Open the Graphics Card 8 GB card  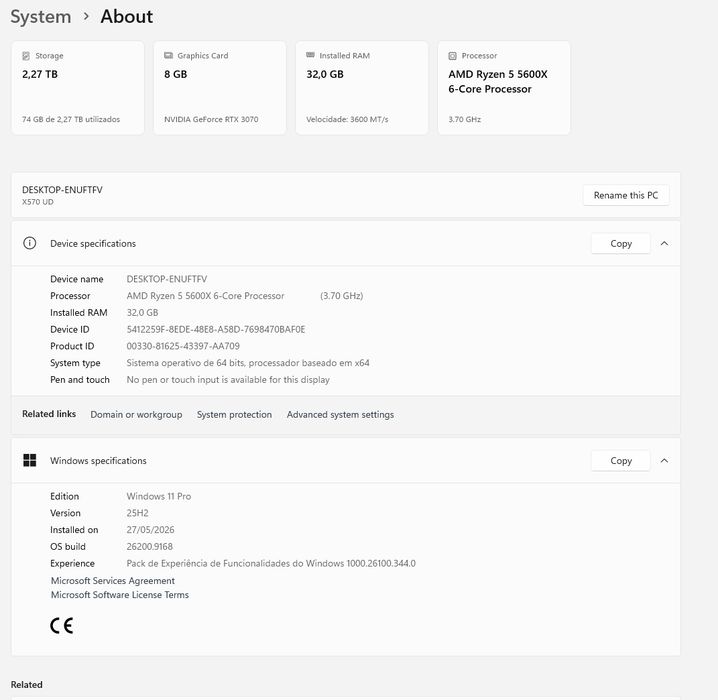(220, 88)
